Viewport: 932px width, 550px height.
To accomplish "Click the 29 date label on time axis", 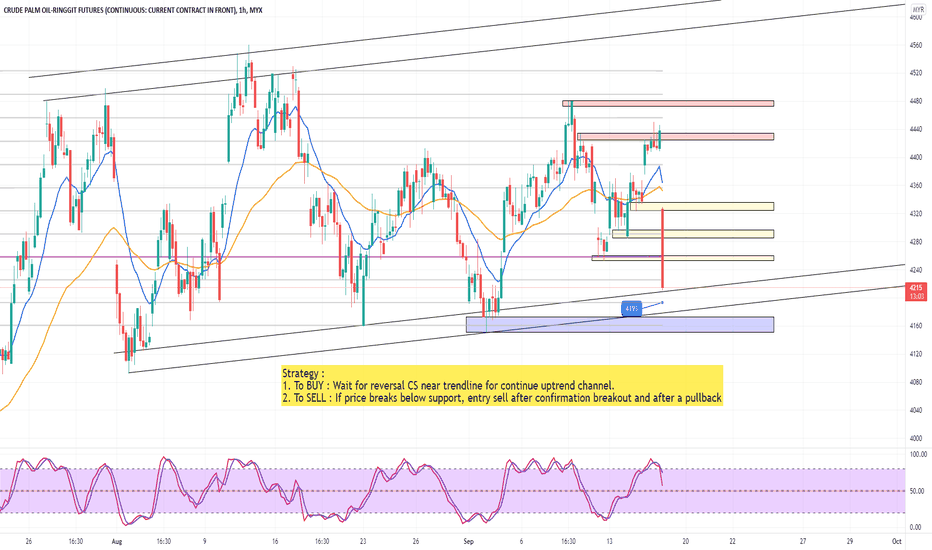I will point(849,542).
